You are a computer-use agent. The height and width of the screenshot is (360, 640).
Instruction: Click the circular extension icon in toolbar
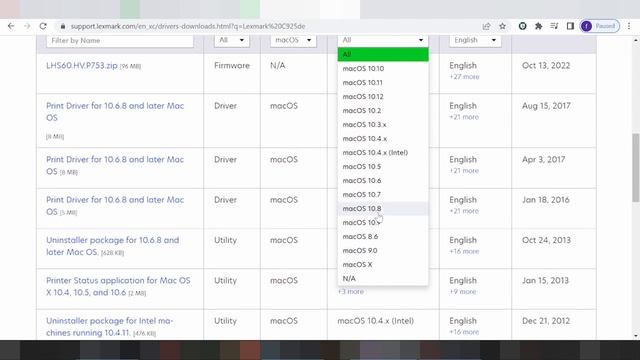coord(522,26)
